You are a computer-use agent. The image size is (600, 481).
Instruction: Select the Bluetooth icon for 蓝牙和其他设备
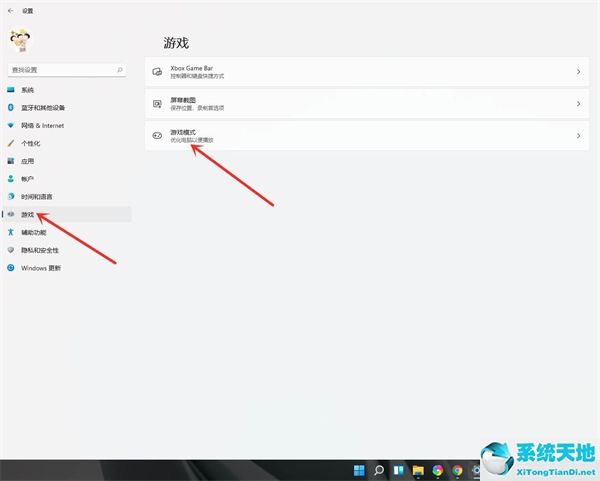tap(11, 108)
